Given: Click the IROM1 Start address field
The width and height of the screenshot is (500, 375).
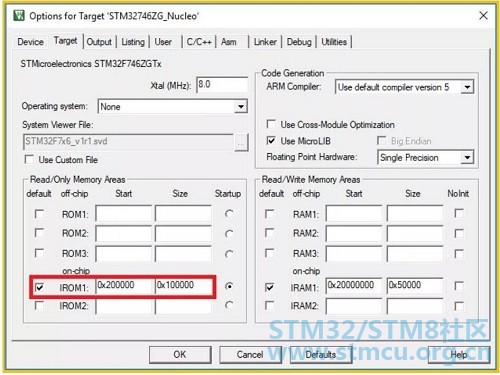Looking at the screenshot, I should (x=123, y=286).
